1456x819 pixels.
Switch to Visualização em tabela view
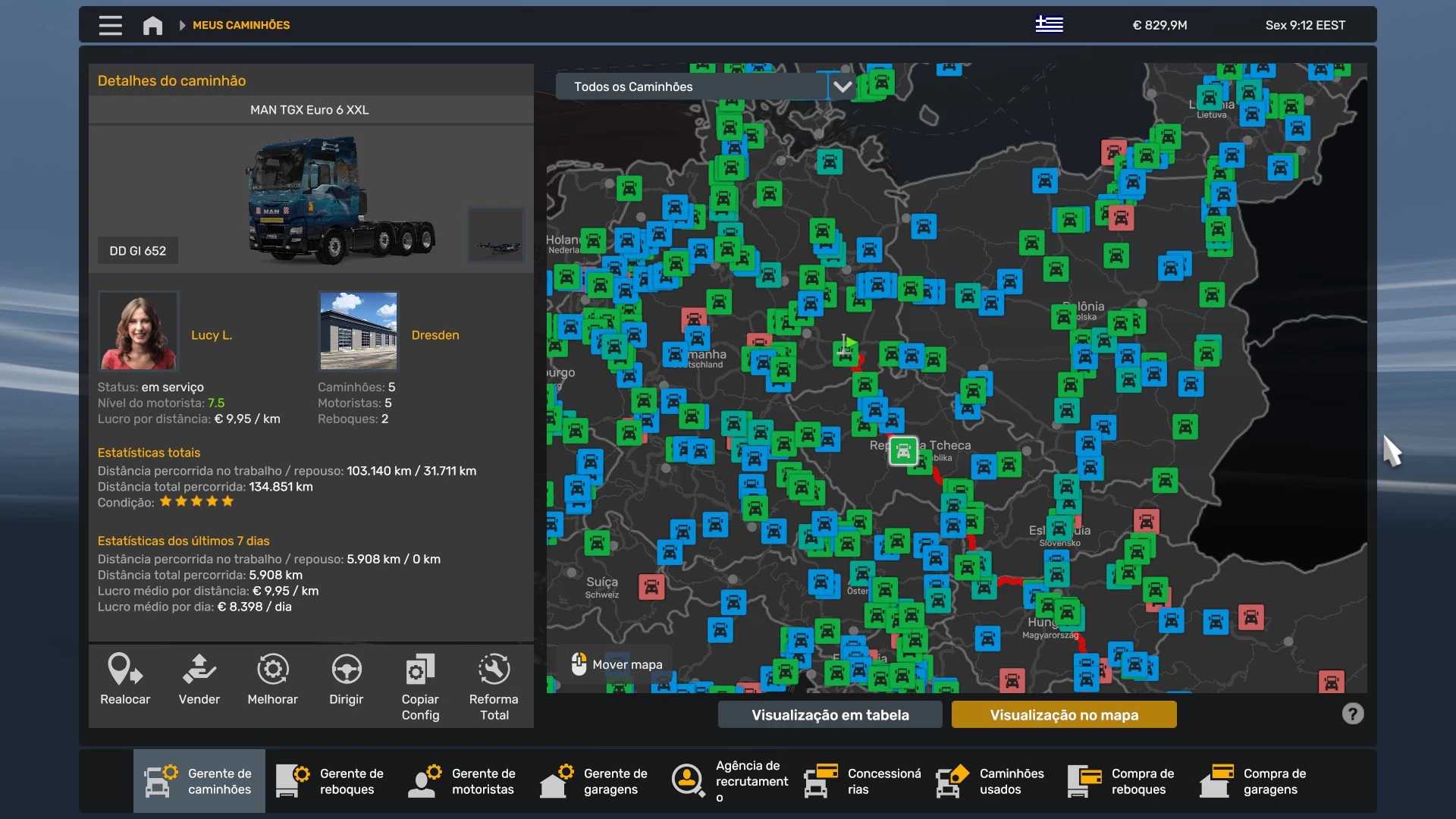830,714
